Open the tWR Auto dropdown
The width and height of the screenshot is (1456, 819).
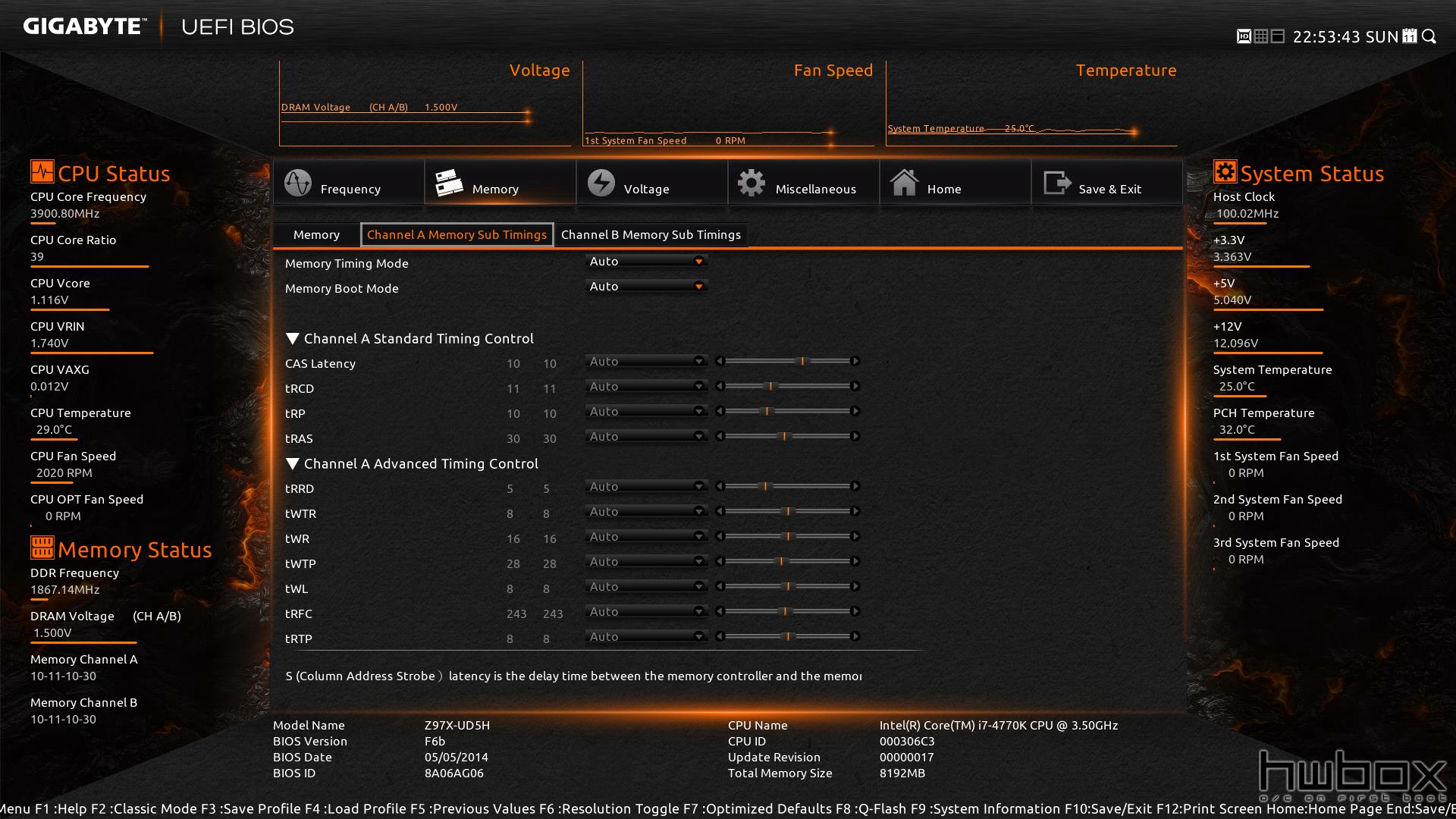click(646, 536)
